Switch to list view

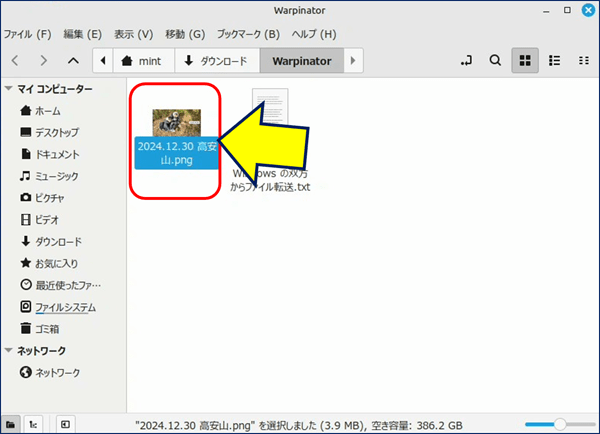coord(554,60)
